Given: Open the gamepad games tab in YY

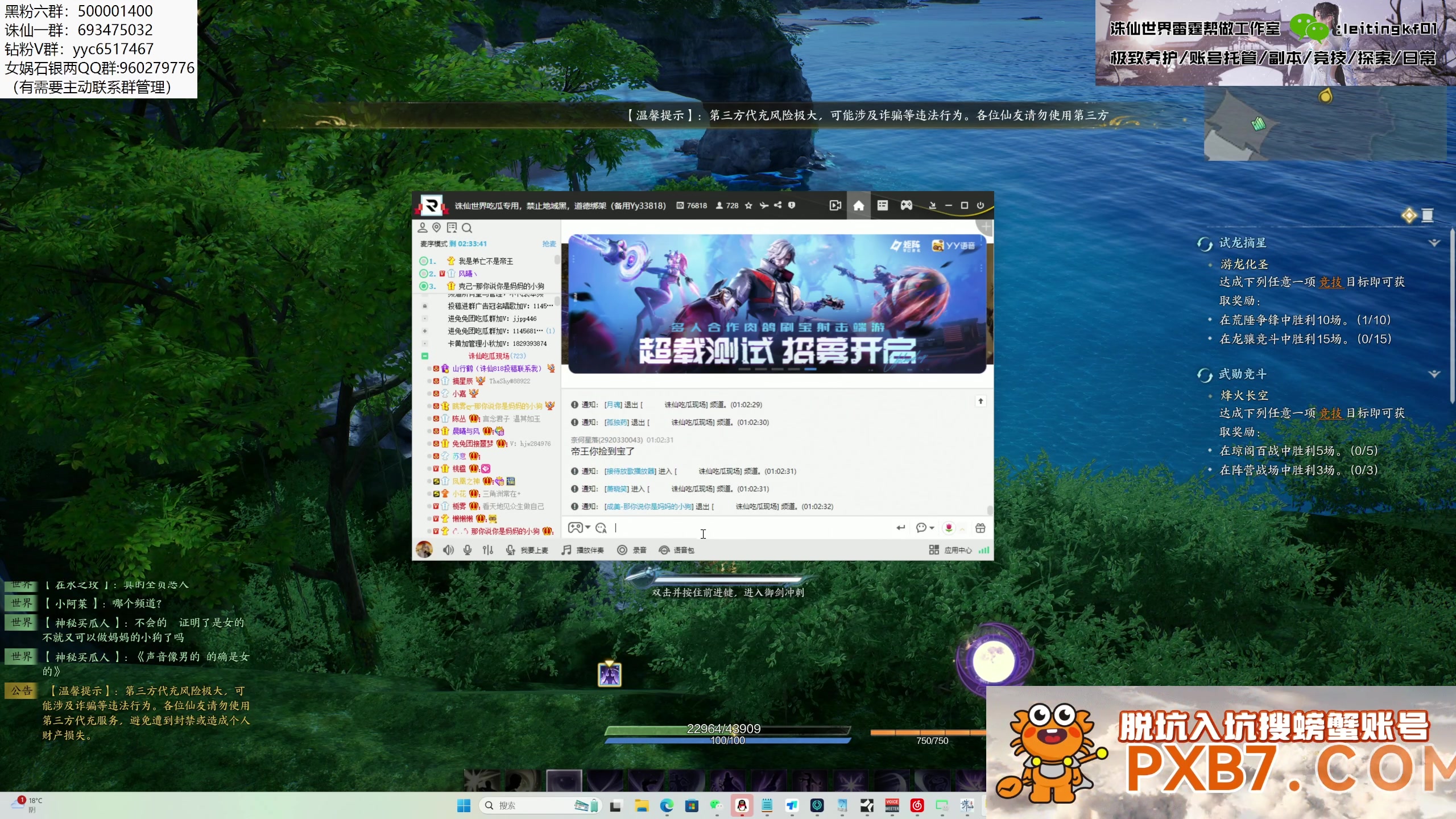Looking at the screenshot, I should tap(906, 205).
